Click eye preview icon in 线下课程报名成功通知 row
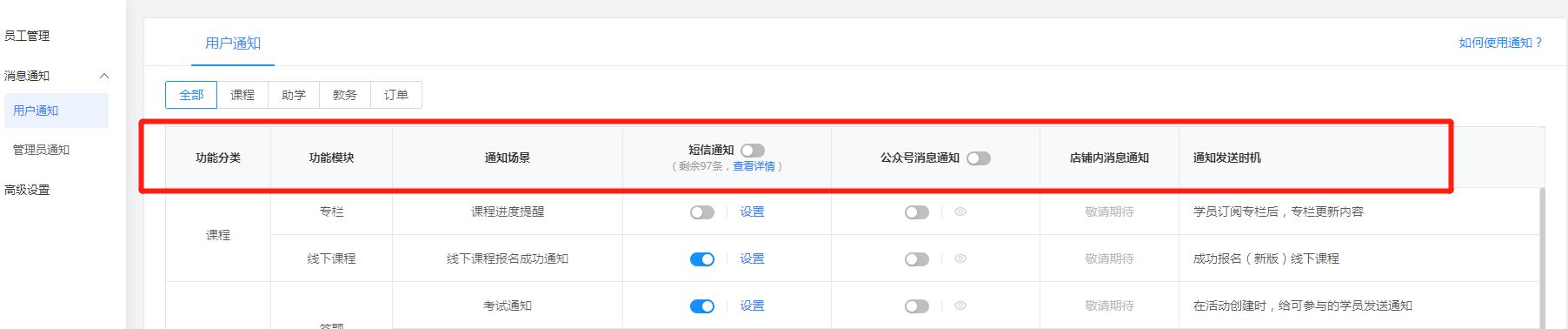Viewport: 1568px width, 329px height. pos(960,258)
